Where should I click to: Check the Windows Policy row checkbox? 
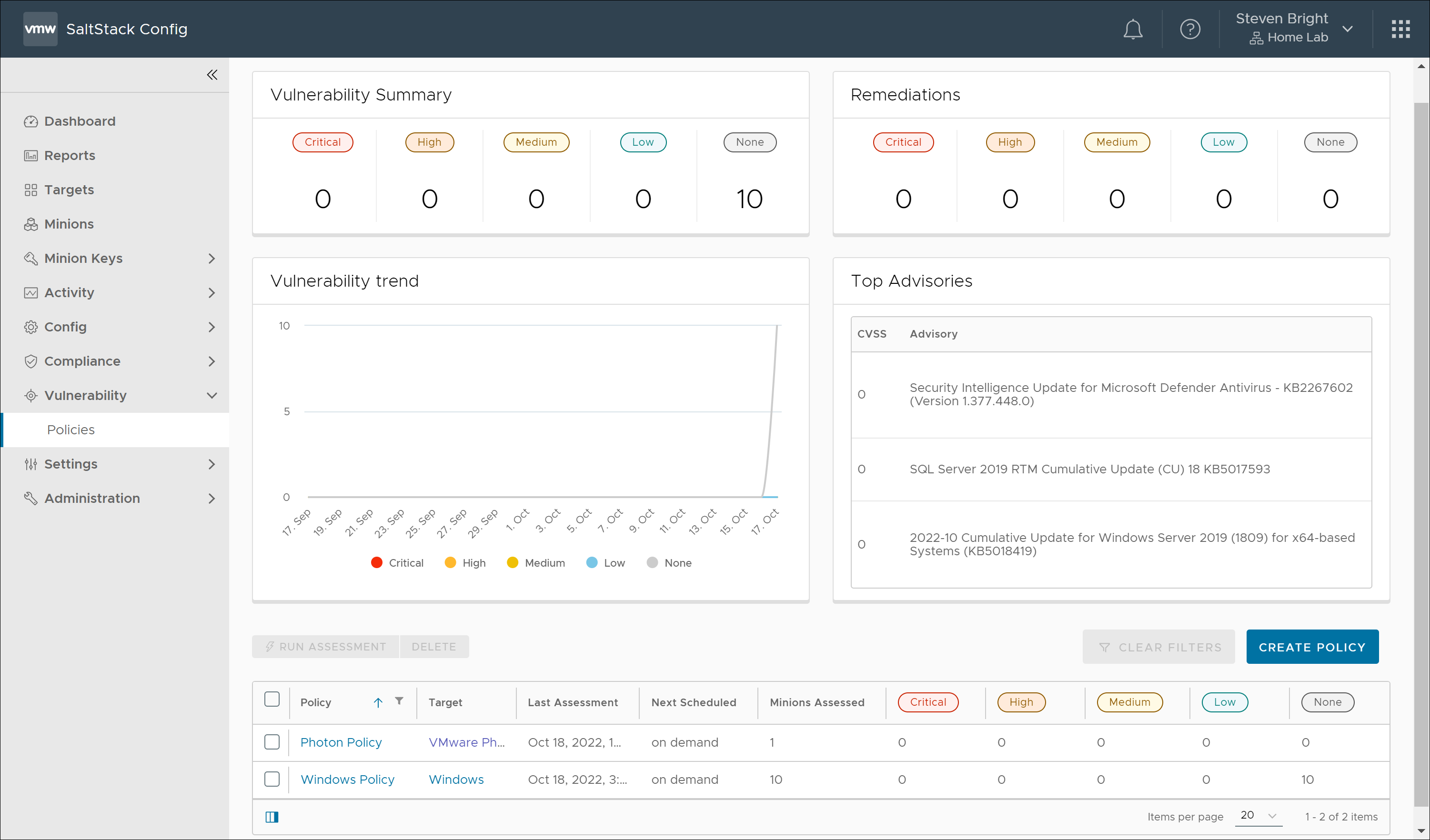[272, 779]
